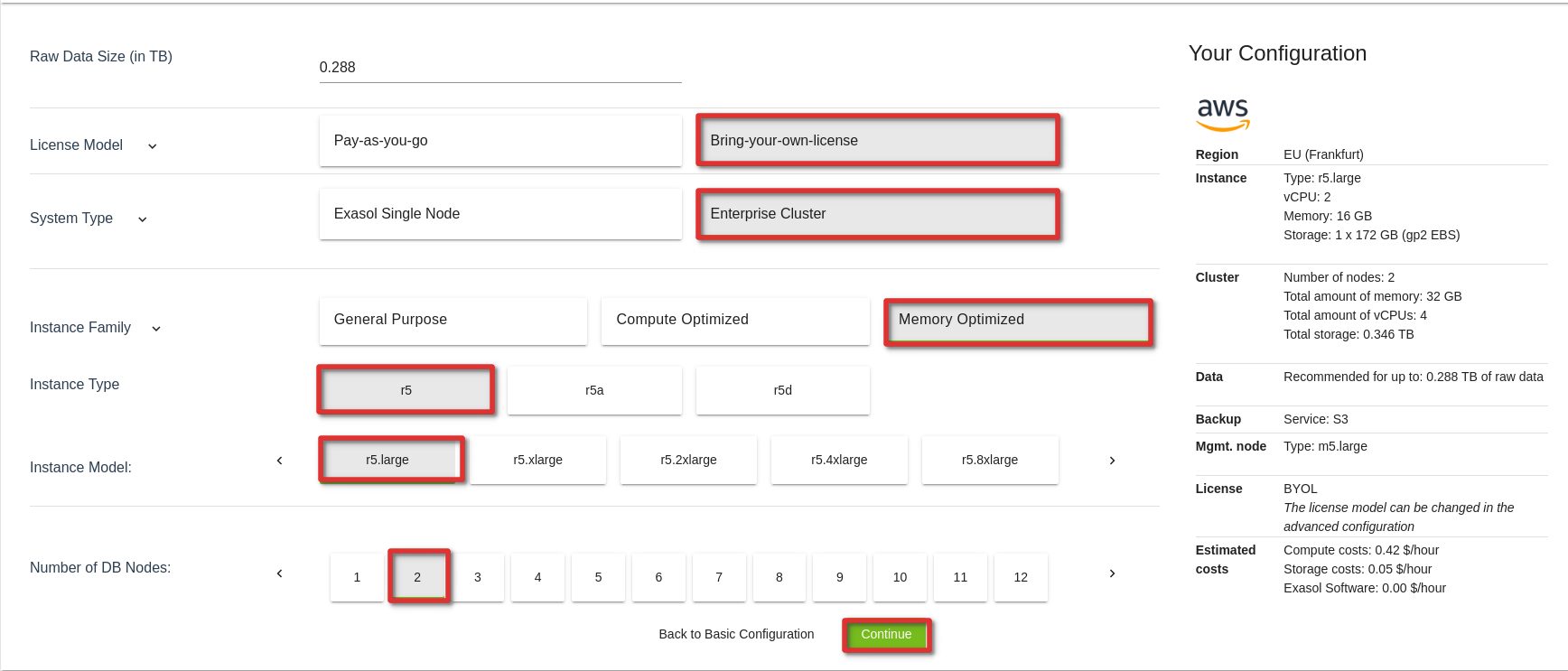This screenshot has height=671, width=1568.
Task: Select r5.xlarge instance model
Action: coord(537,460)
